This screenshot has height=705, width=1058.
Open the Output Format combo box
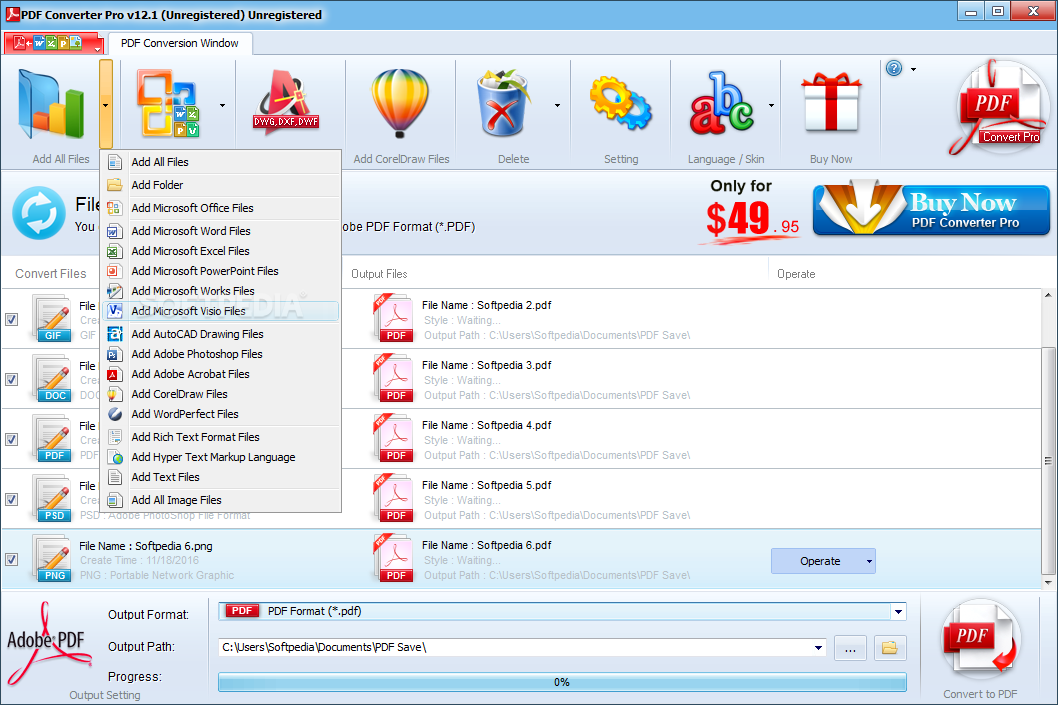click(x=561, y=612)
